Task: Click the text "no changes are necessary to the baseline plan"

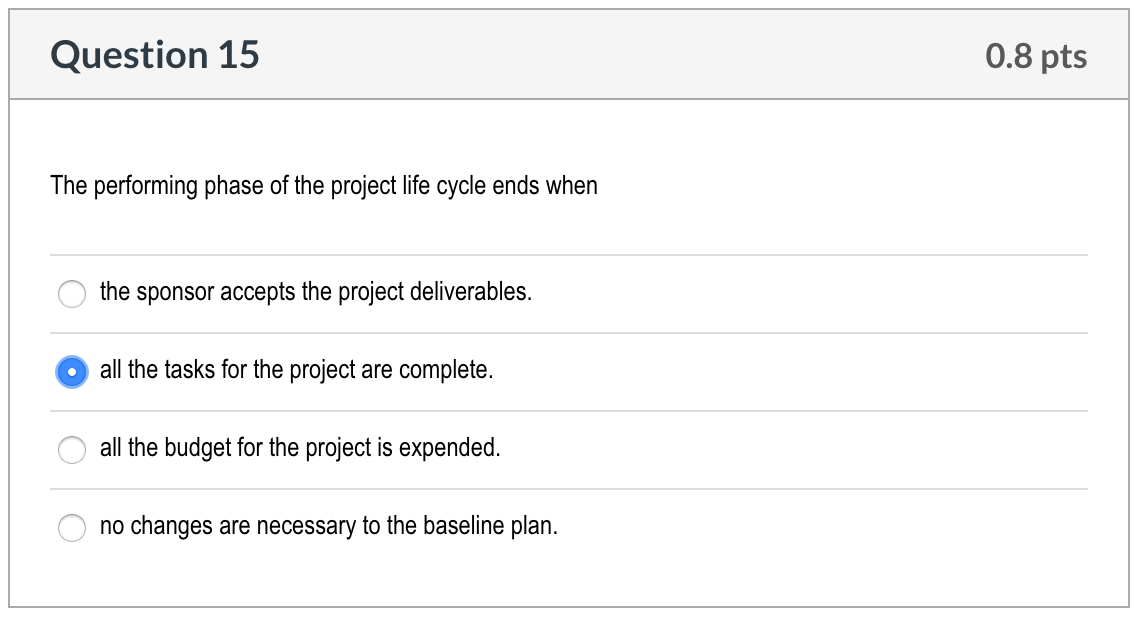Action: 329,526
